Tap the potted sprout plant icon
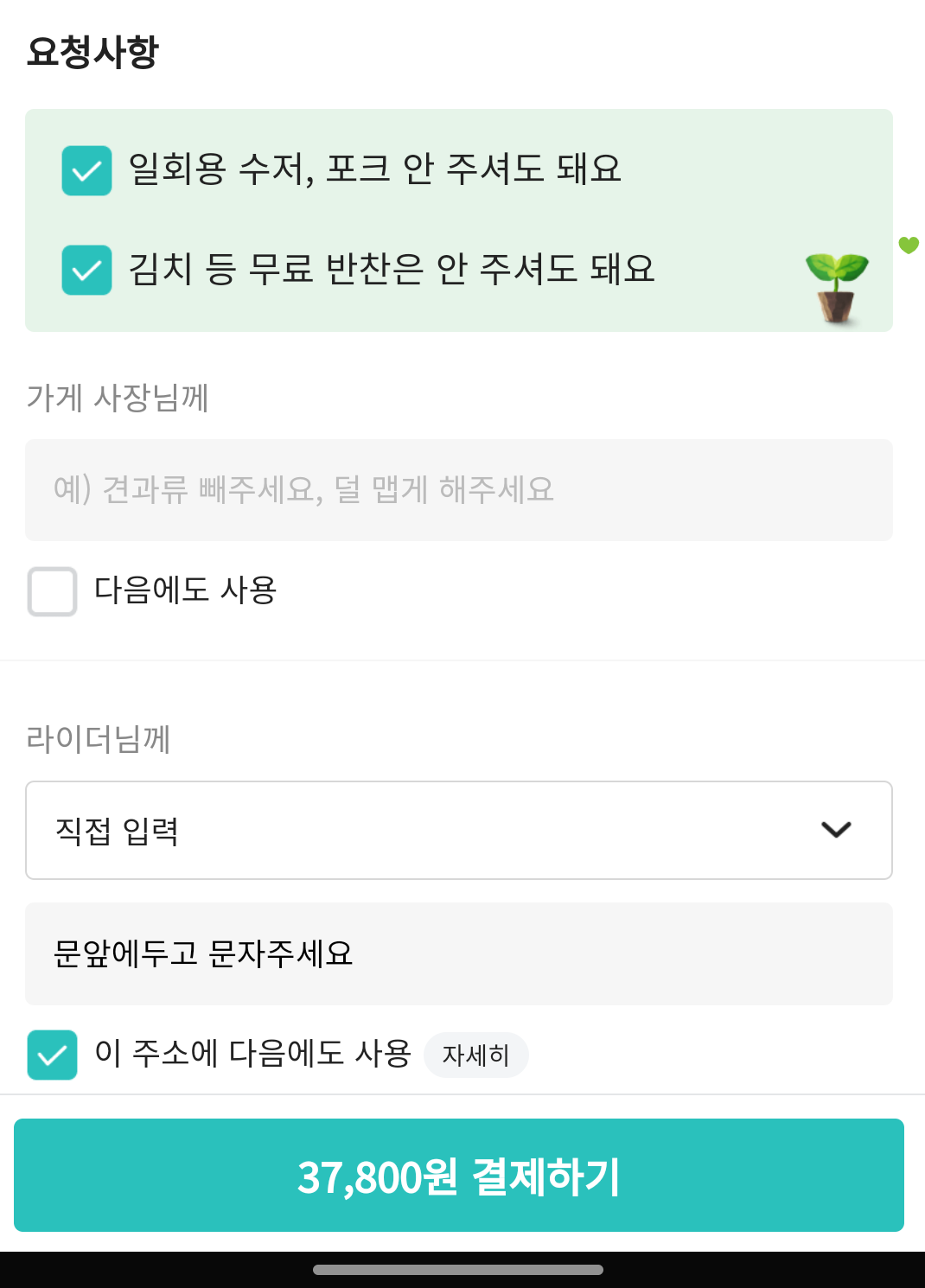 (836, 288)
